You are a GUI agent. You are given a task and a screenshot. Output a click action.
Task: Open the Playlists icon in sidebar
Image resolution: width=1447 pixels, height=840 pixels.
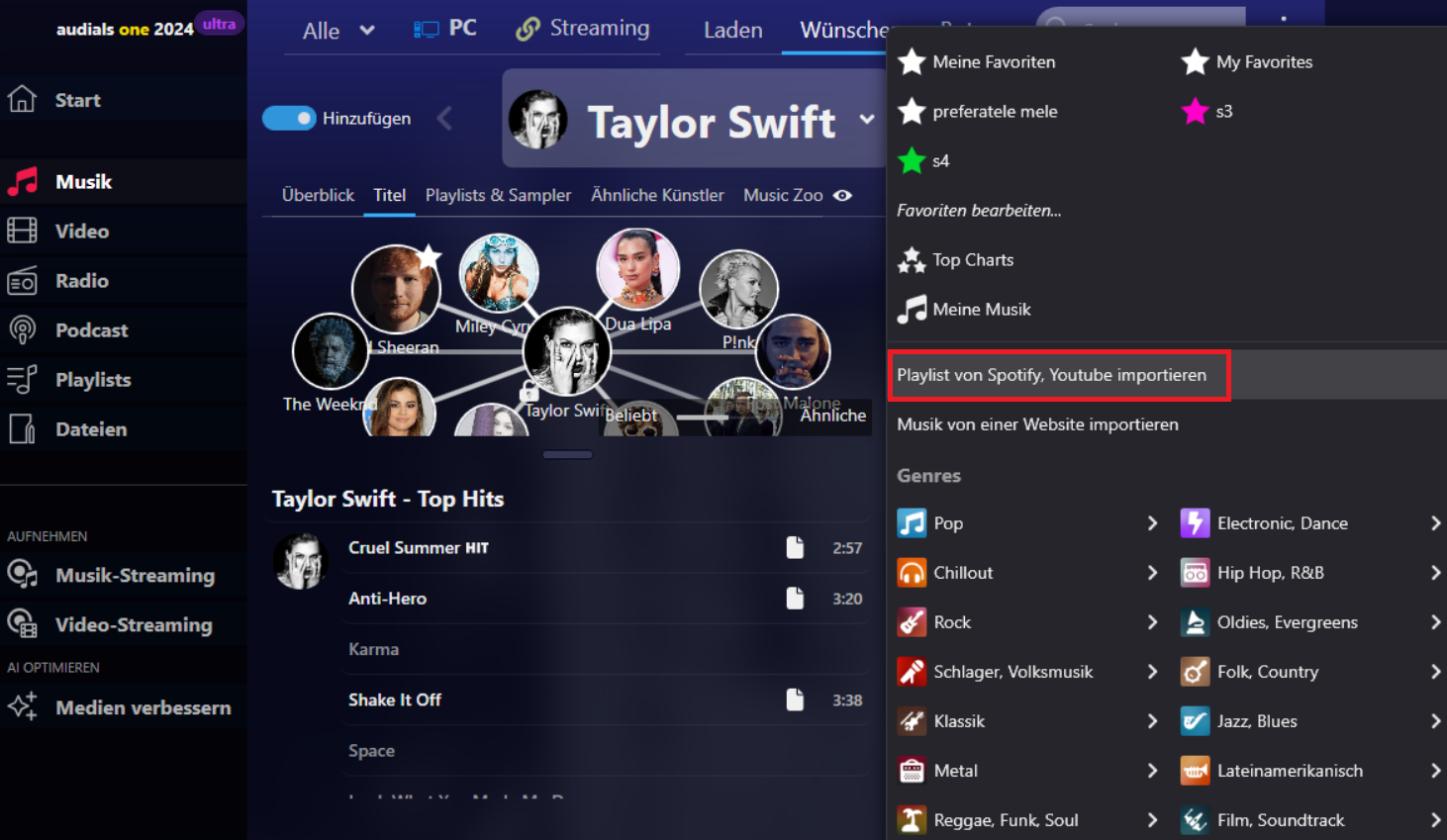(22, 379)
